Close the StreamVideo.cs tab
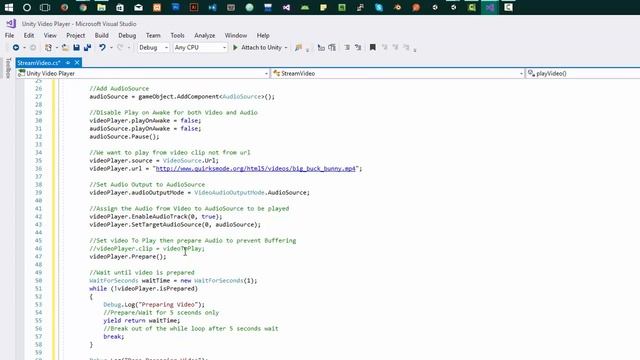This screenshot has height=360, width=640. [x=77, y=62]
